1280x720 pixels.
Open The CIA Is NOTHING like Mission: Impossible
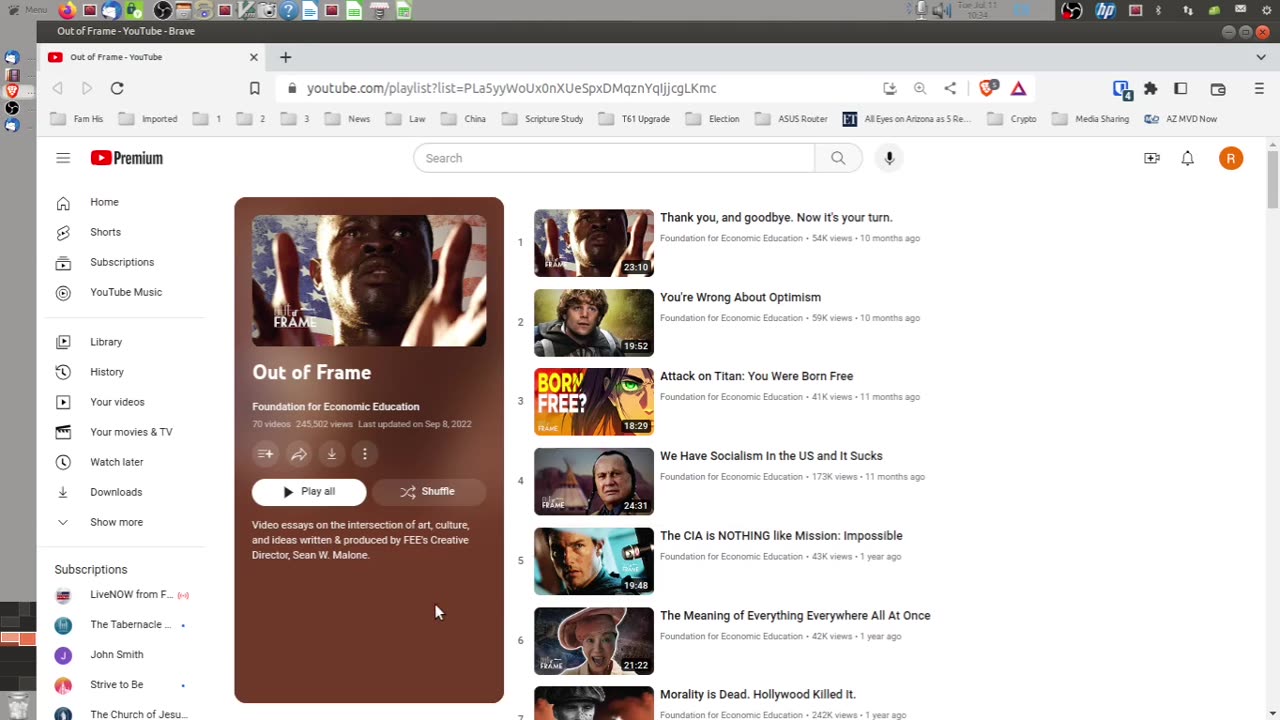[x=781, y=536]
